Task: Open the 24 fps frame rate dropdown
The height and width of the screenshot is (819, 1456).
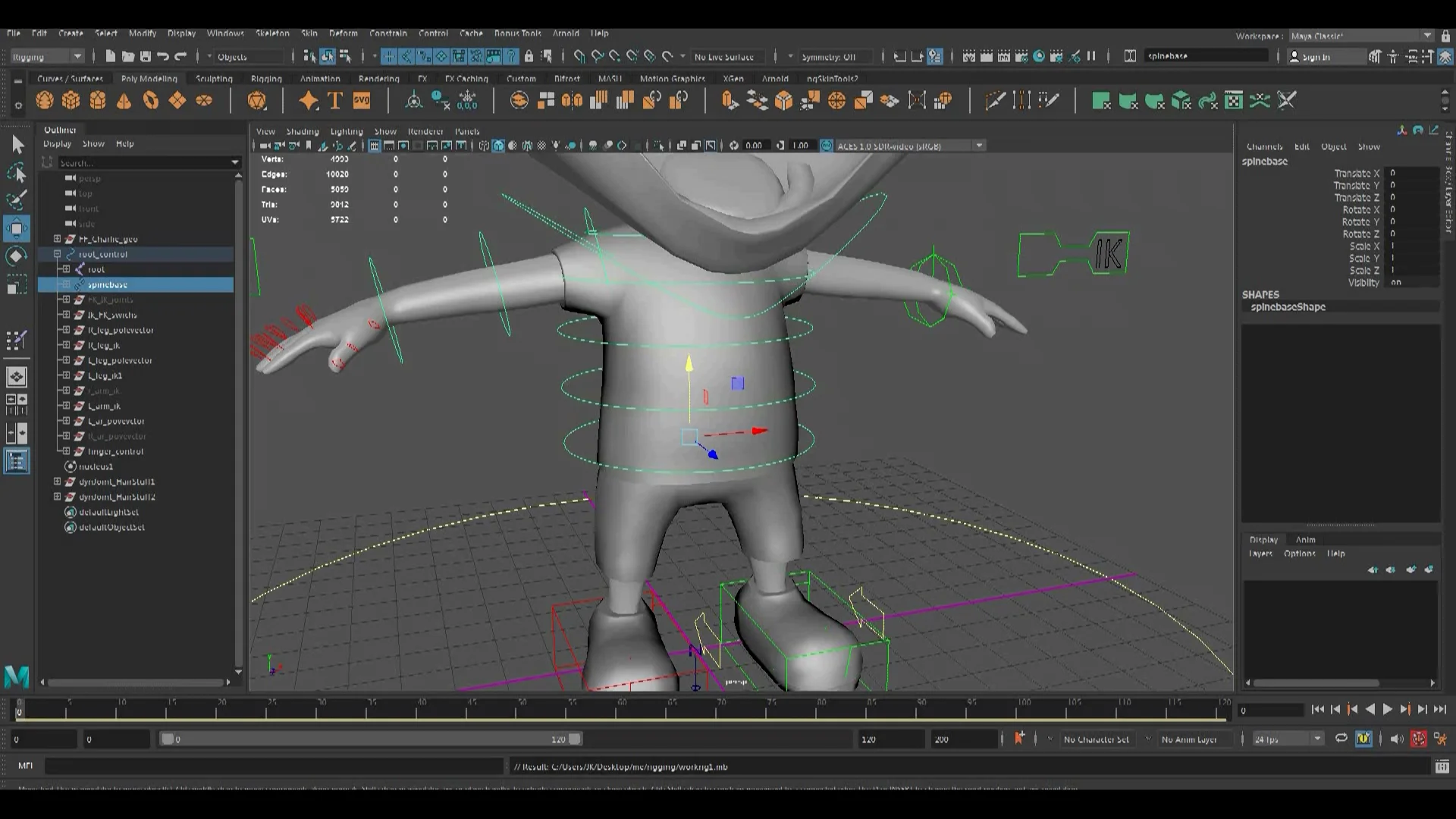Action: 1287,739
